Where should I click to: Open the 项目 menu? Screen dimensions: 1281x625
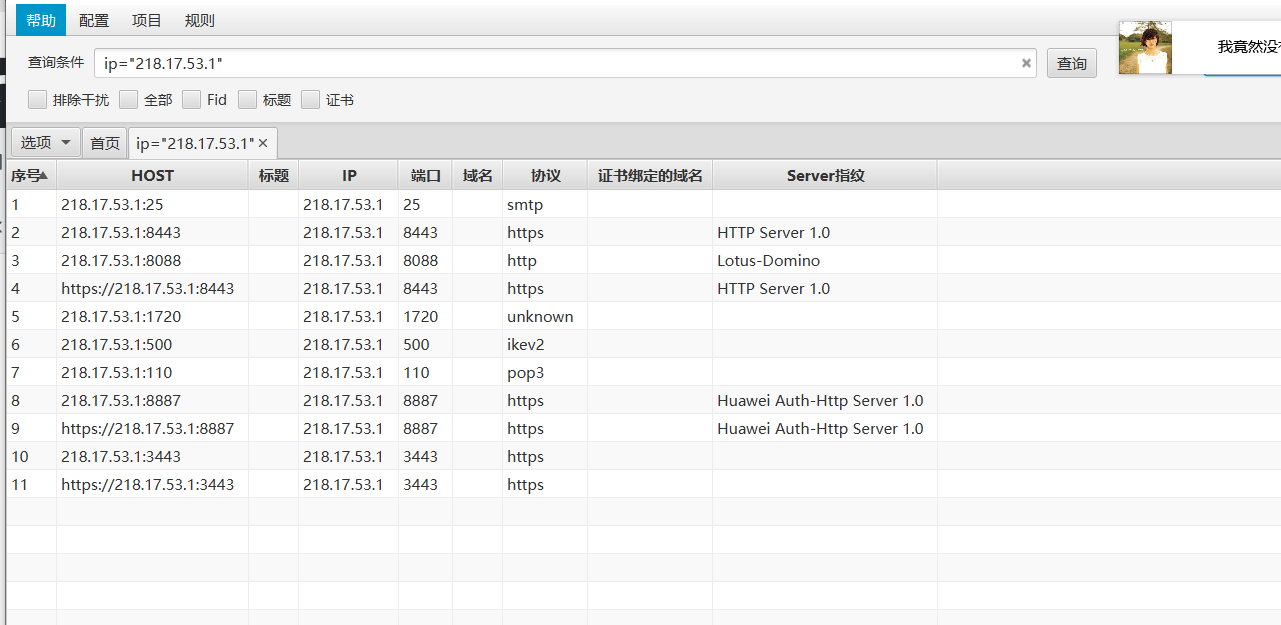tap(147, 20)
